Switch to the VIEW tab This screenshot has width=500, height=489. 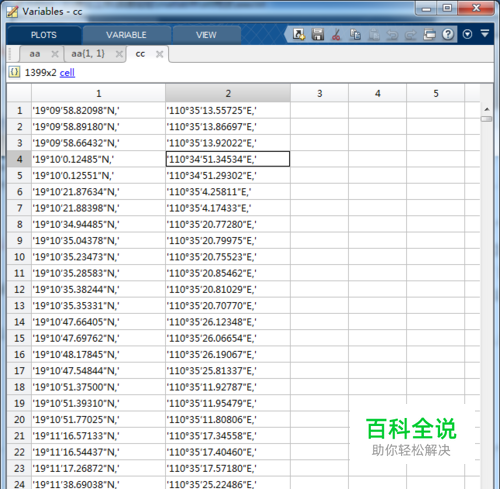point(206,35)
